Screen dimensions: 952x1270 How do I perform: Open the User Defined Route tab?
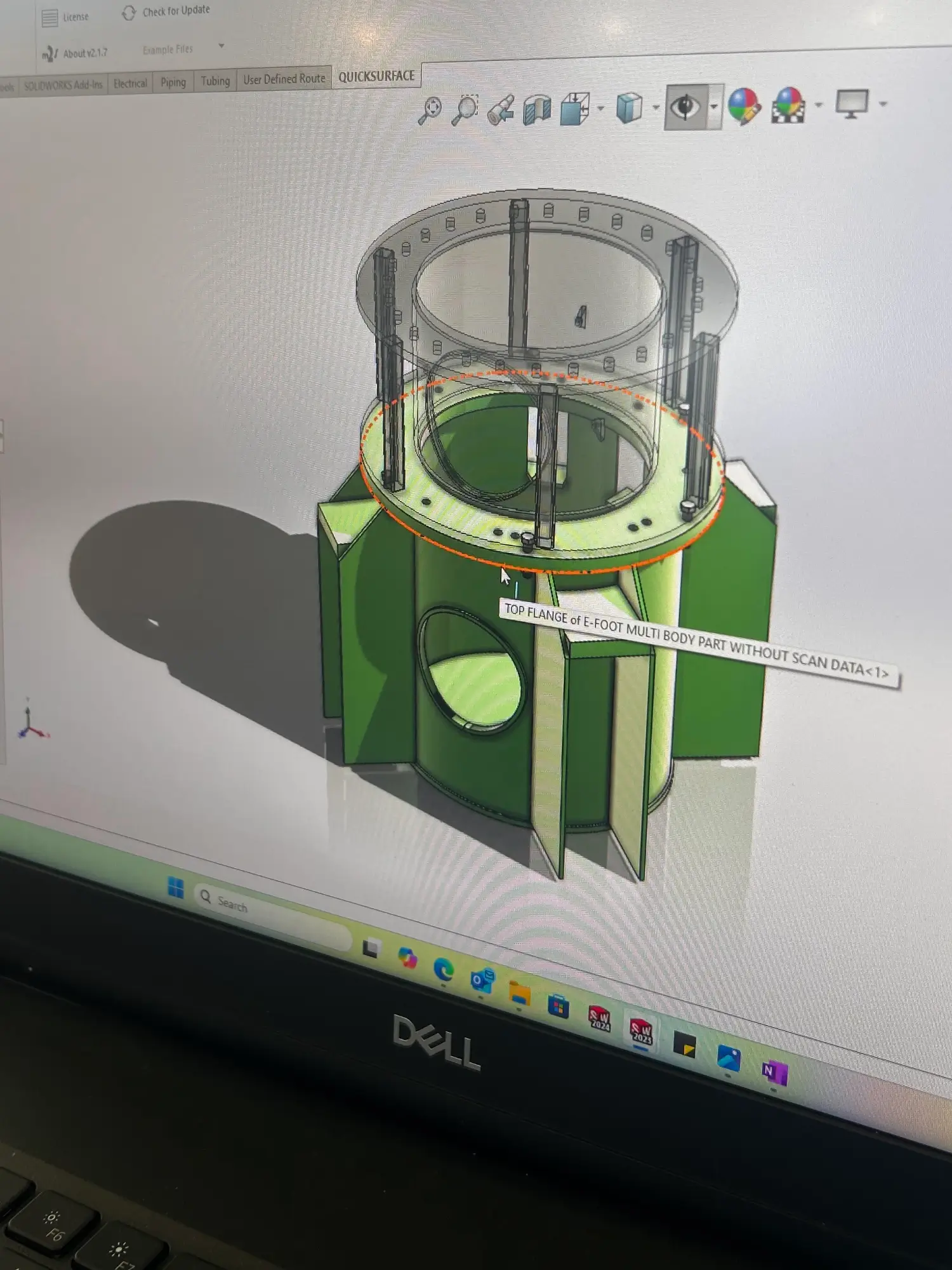tap(284, 79)
